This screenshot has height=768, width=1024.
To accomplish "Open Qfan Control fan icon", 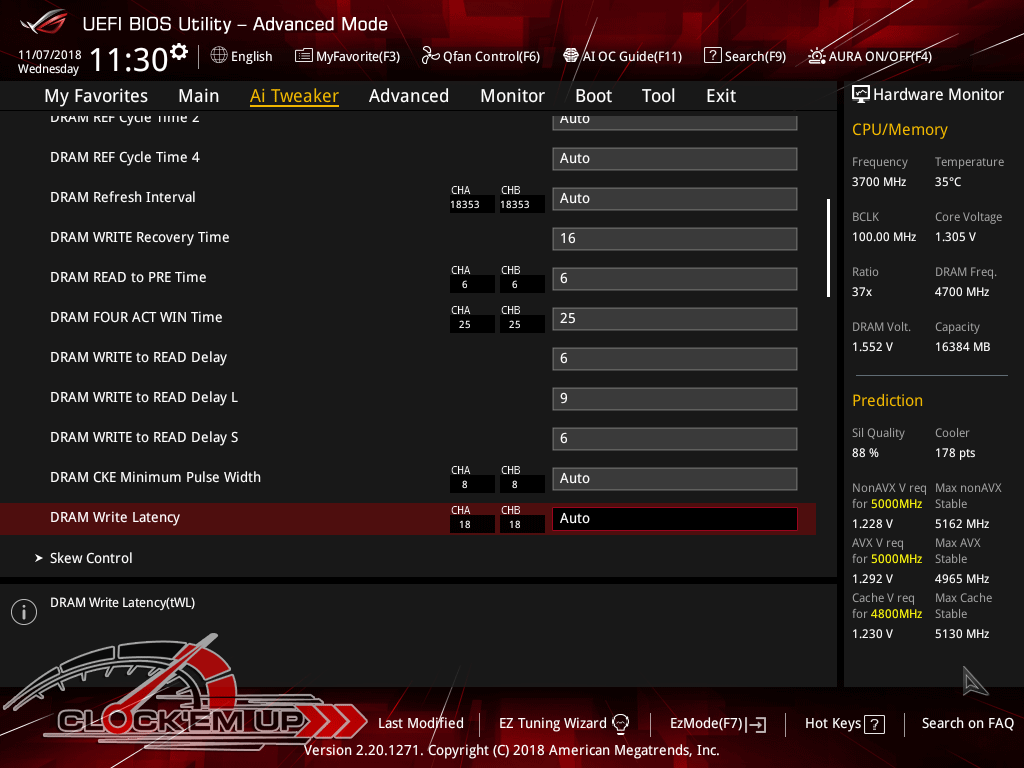I will [430, 56].
